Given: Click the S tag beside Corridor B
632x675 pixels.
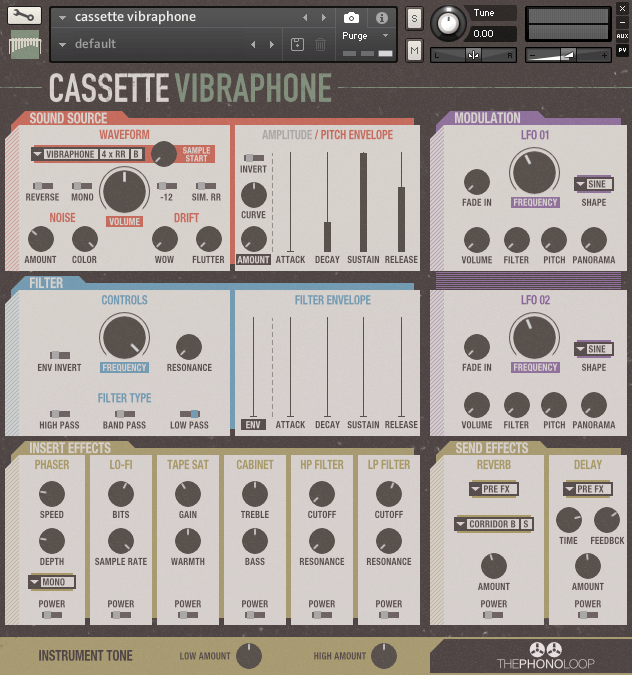Looking at the screenshot, I should [526, 524].
